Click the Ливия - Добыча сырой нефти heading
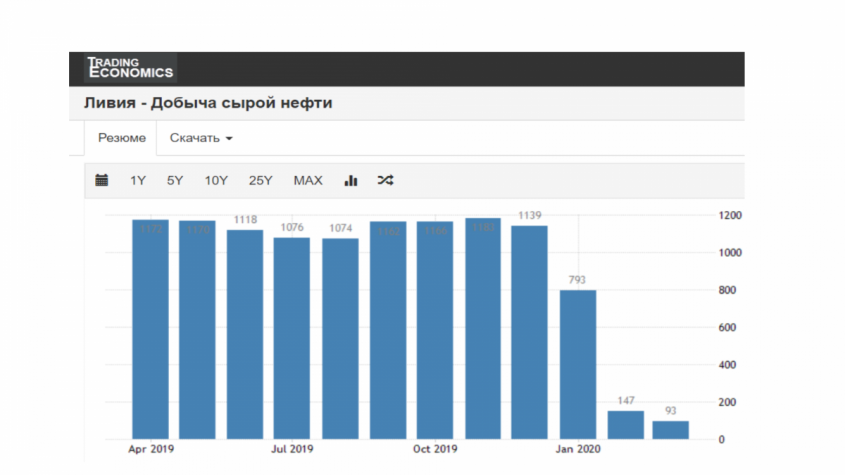This screenshot has height=475, width=845. [x=209, y=103]
